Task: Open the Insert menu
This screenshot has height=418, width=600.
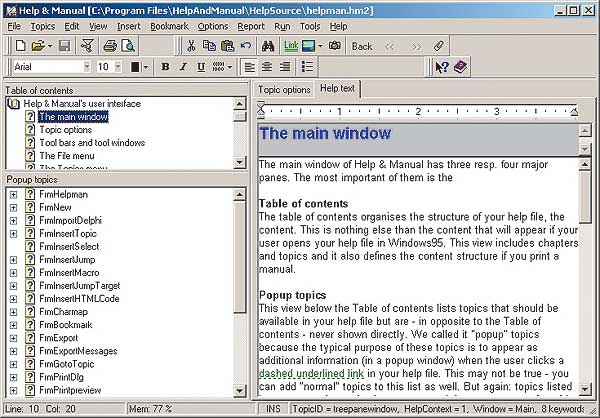Action: [x=129, y=26]
